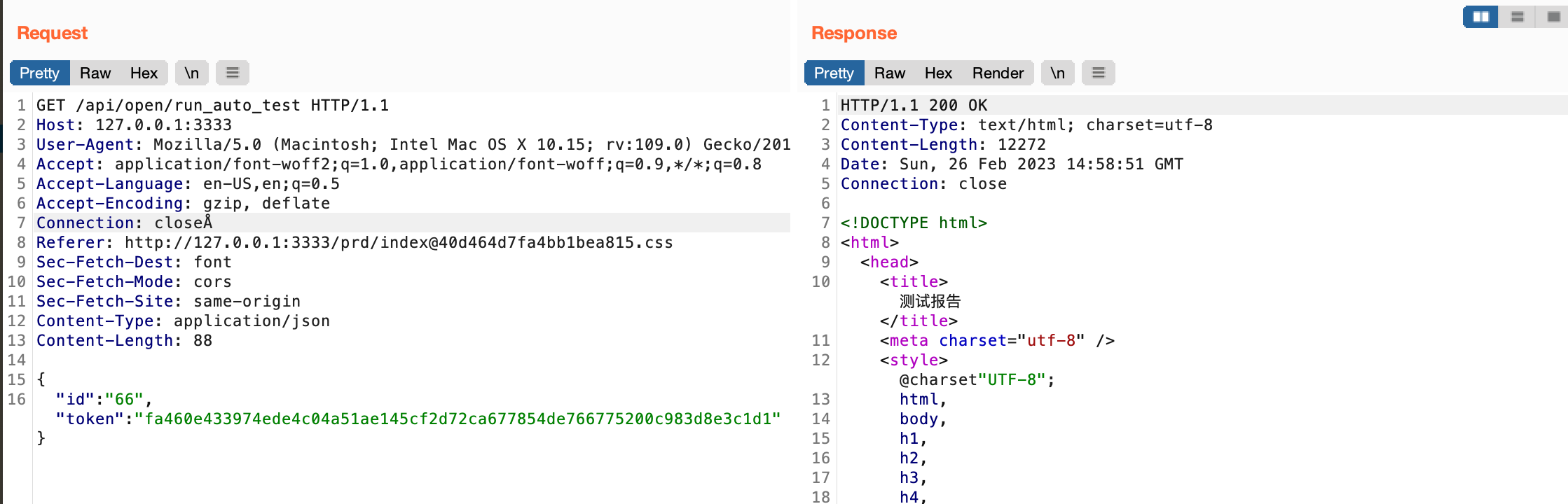Select side-by-side layout view icon
This screenshot has height=504, width=1568.
click(x=1480, y=17)
